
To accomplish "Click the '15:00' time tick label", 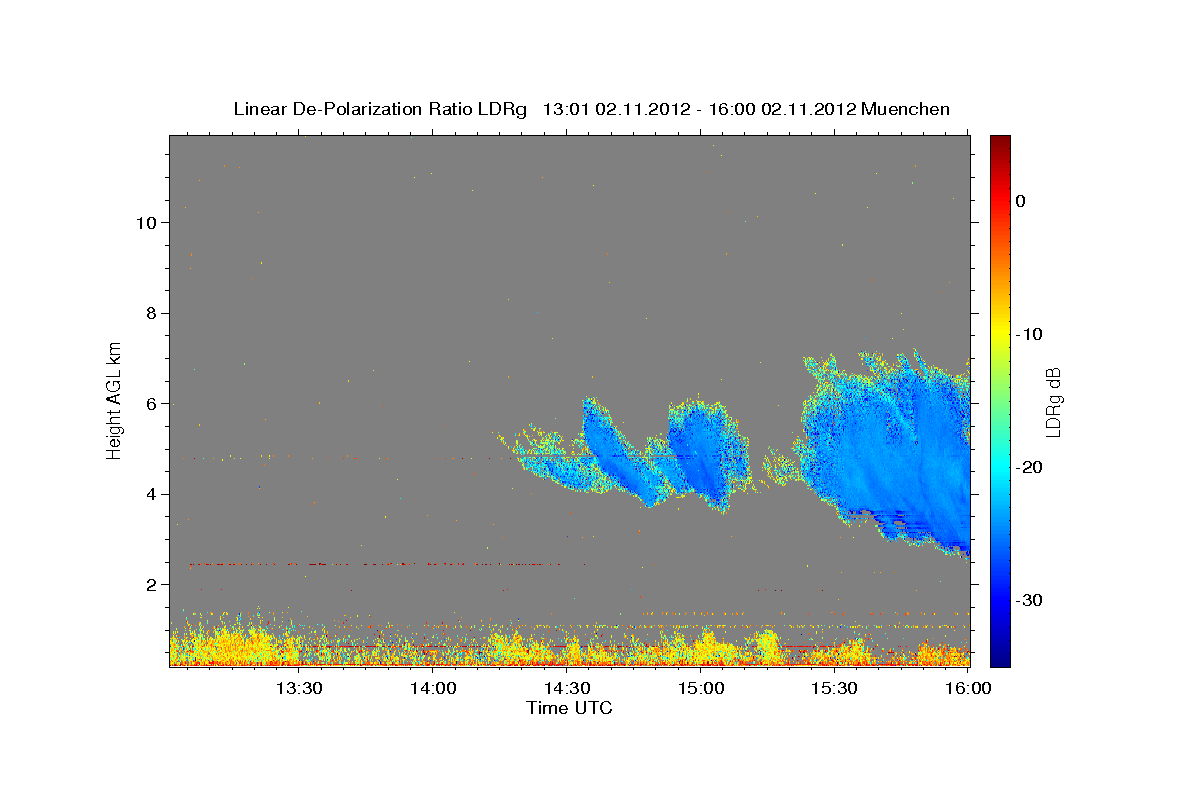I will pos(701,688).
